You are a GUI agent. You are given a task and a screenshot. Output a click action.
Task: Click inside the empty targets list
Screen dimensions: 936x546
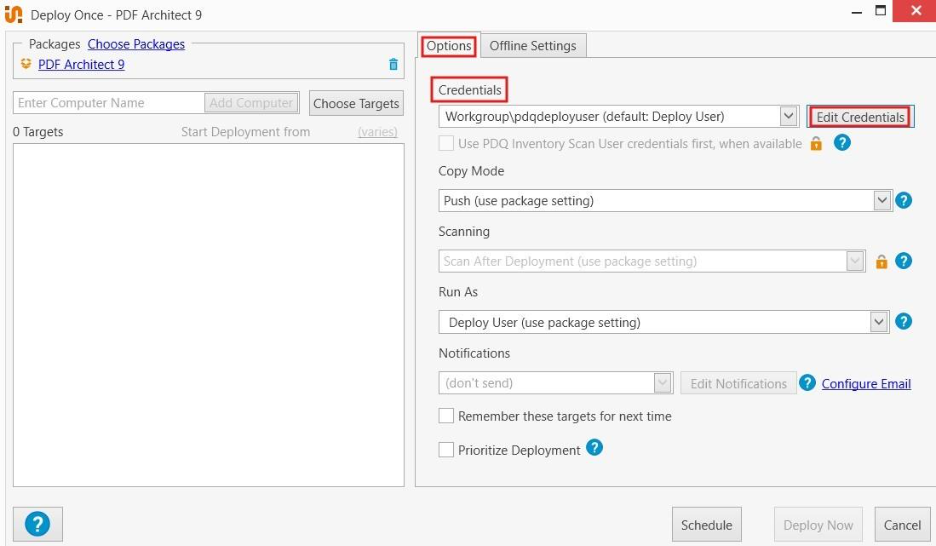(x=208, y=314)
